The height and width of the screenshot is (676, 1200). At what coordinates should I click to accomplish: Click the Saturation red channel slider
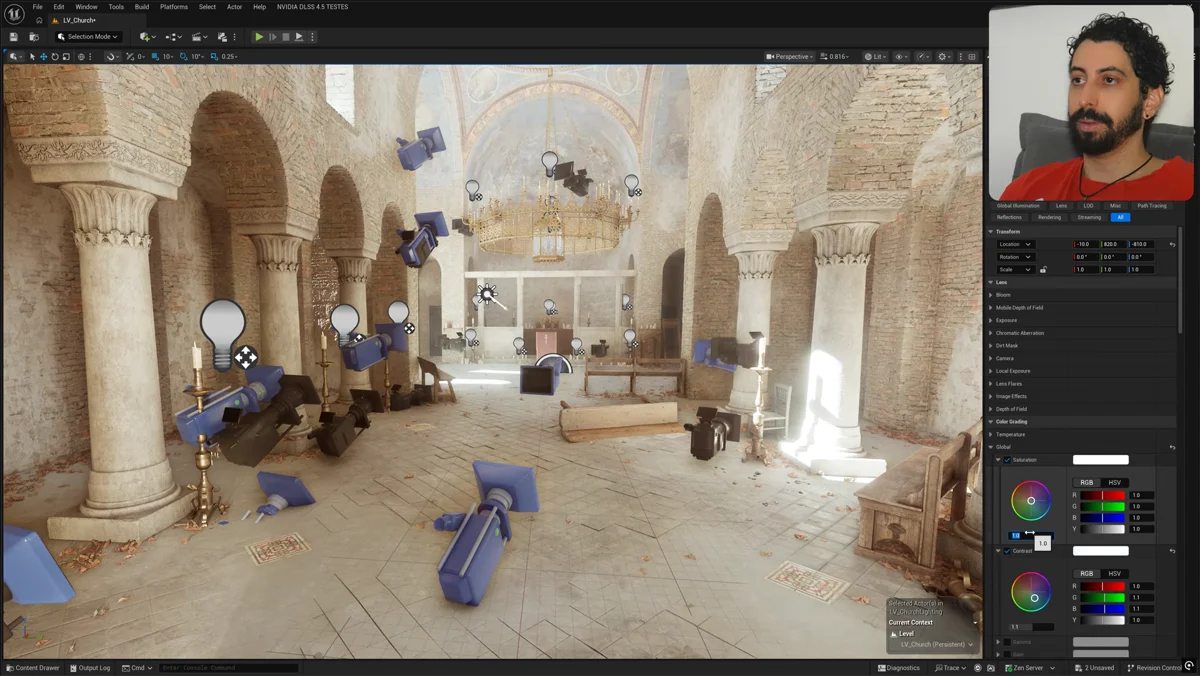click(1103, 495)
